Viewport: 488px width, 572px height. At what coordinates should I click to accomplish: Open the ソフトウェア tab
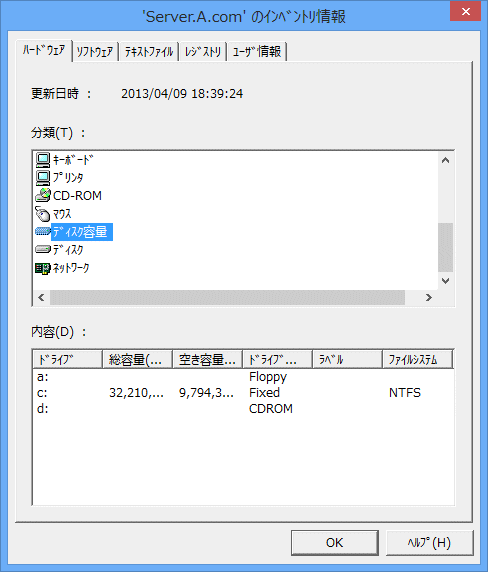pos(95,52)
